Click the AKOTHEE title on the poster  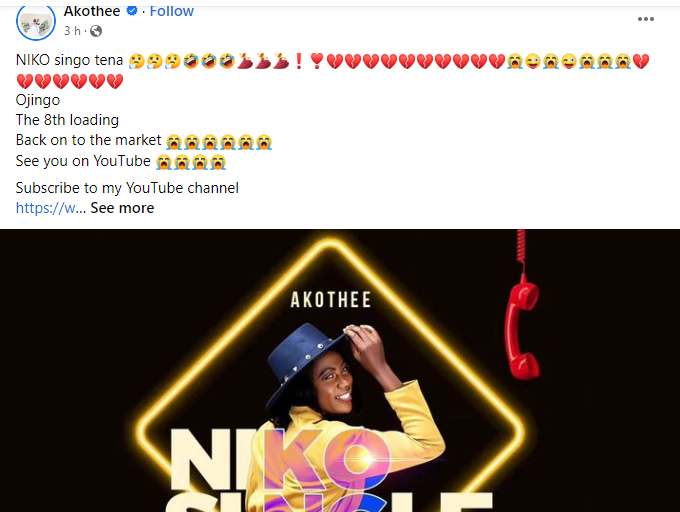tap(330, 300)
